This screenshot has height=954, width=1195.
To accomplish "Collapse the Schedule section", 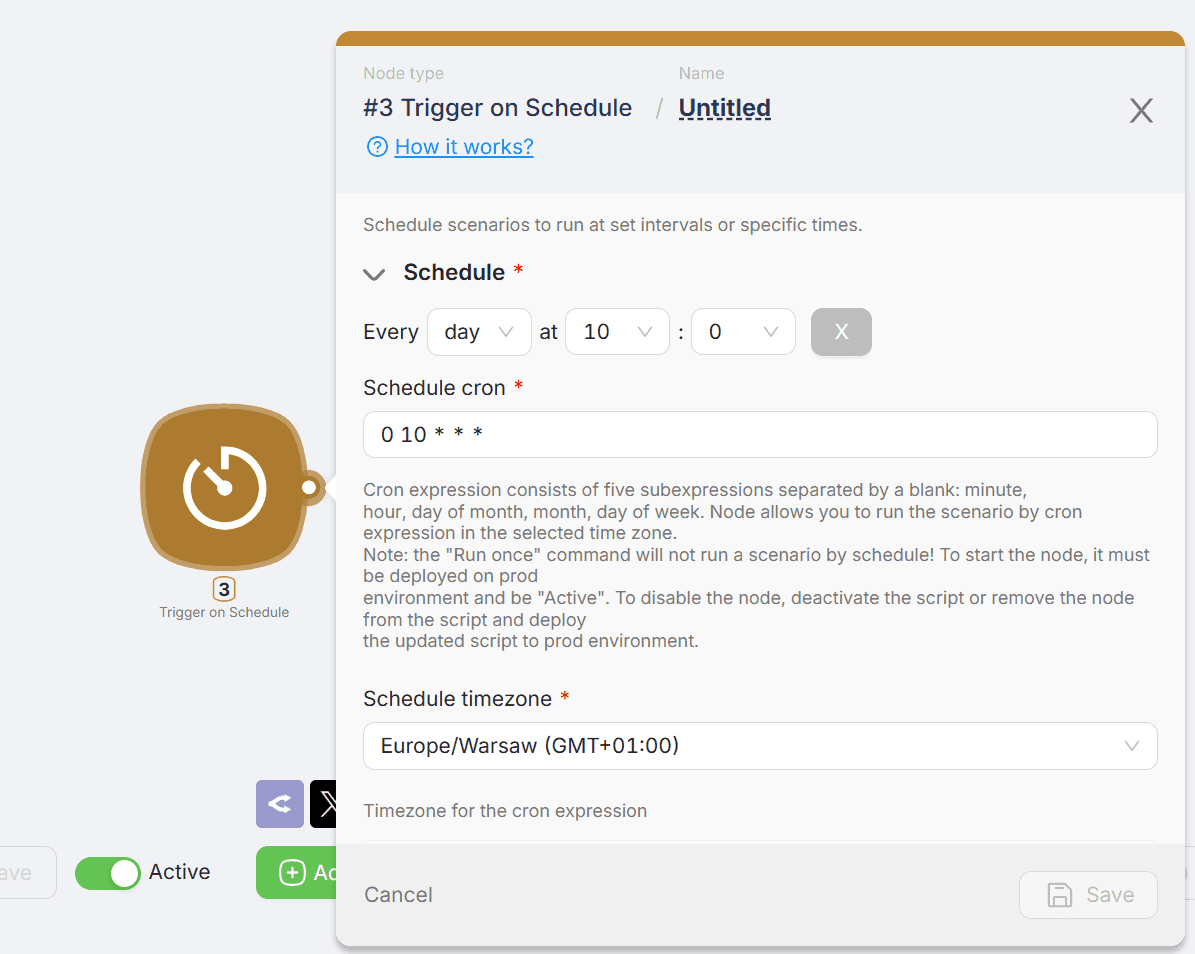I will [x=374, y=273].
